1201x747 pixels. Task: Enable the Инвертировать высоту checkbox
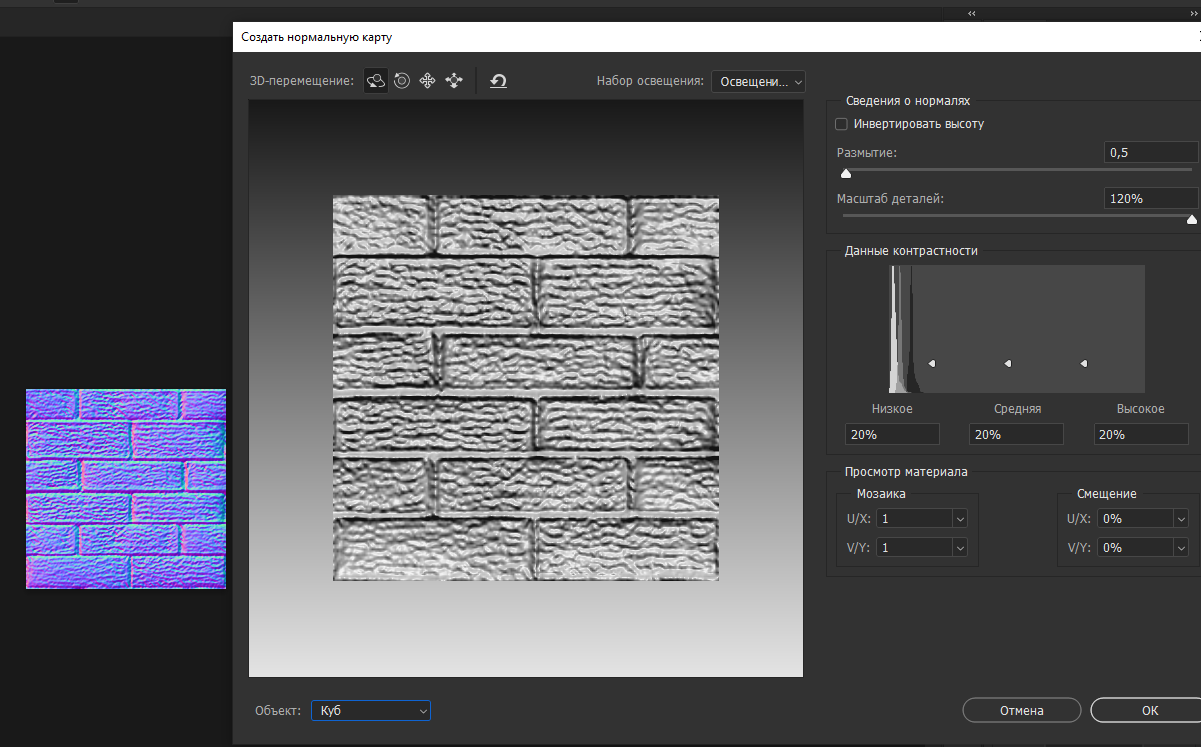tap(841, 124)
